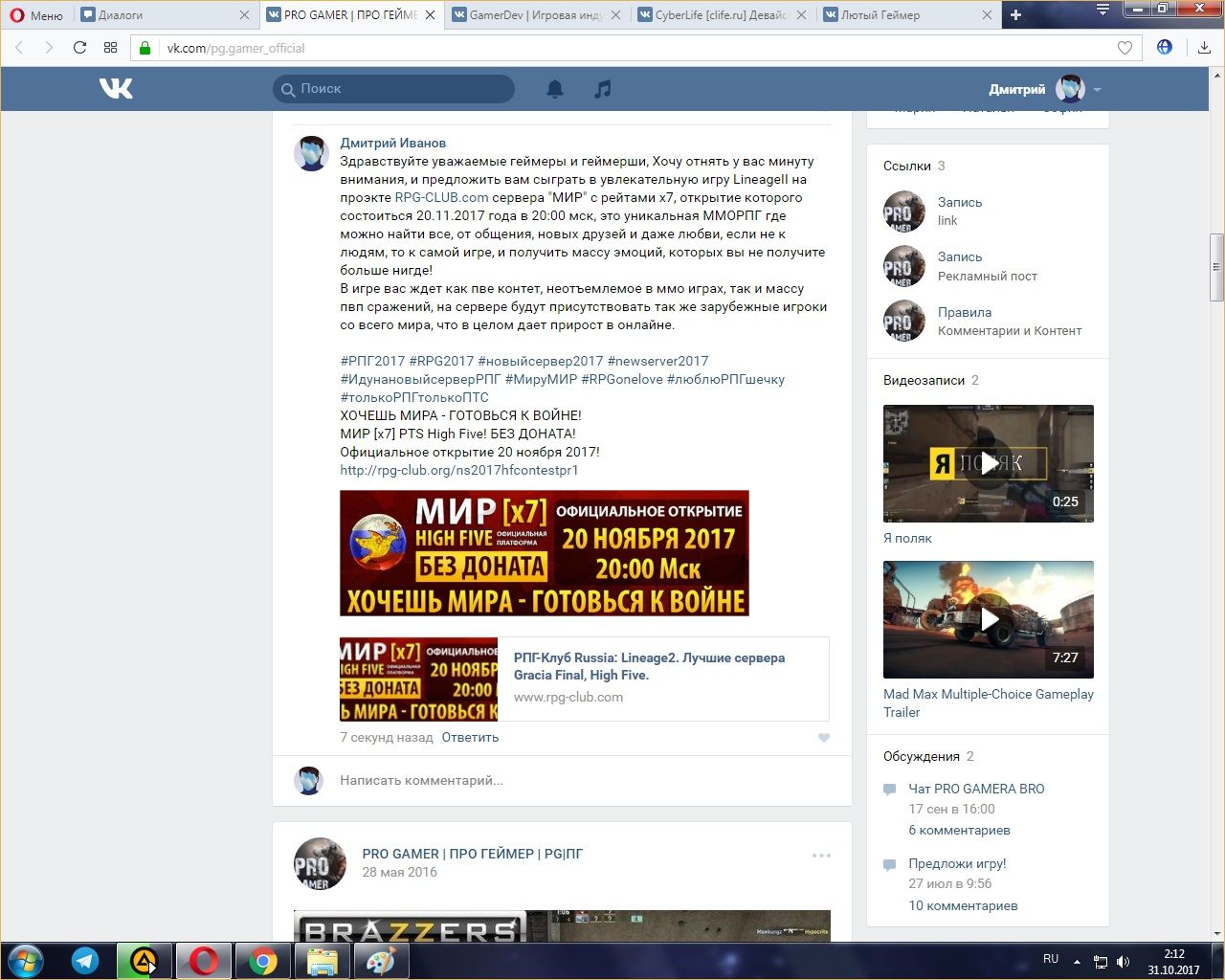This screenshot has height=980, width=1225.
Task: Open Paint from the taskbar
Action: 381,961
